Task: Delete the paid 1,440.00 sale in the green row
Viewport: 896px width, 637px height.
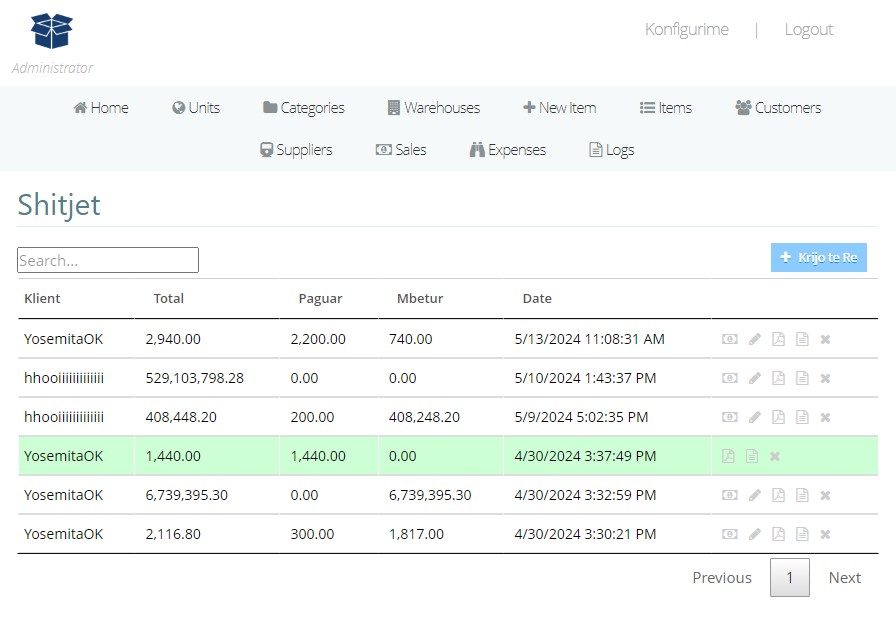Action: 775,456
